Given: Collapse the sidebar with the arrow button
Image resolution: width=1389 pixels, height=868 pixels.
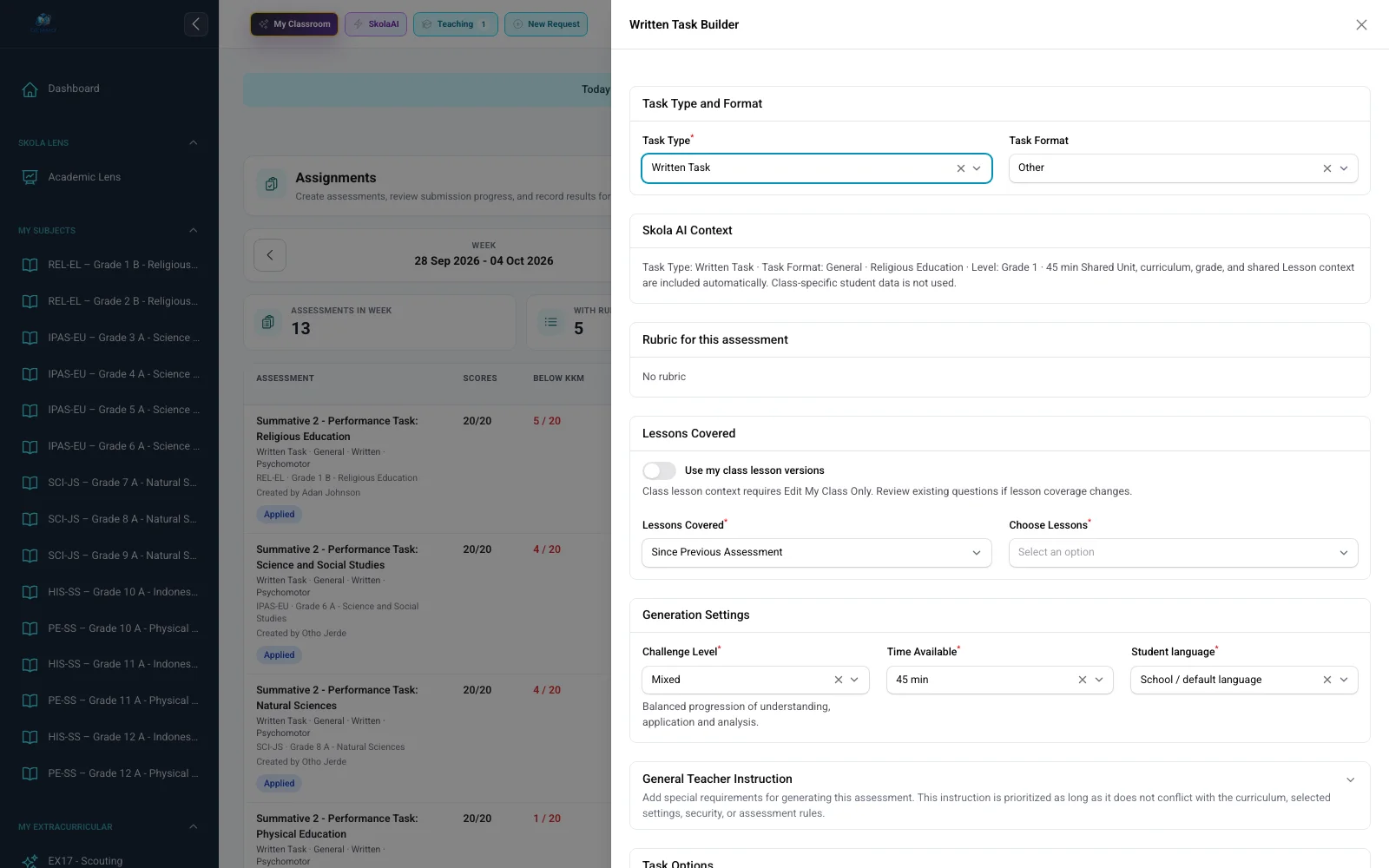Looking at the screenshot, I should tap(195, 24).
